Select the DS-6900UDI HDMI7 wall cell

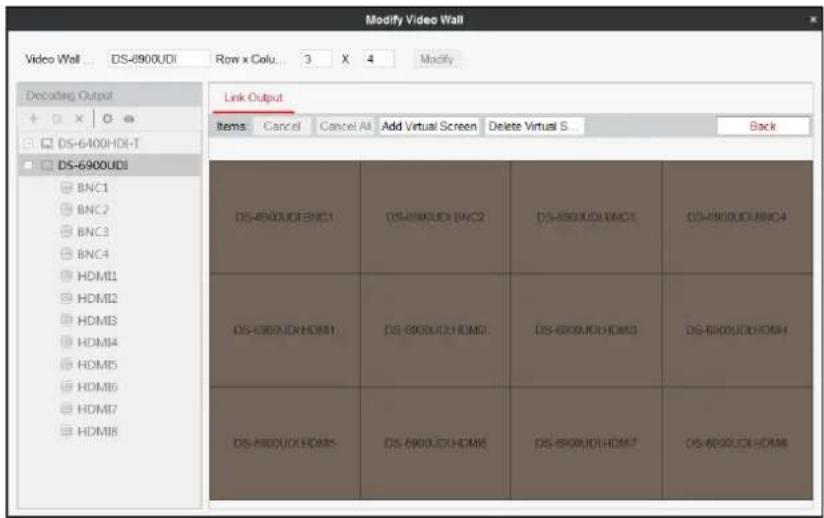[x=586, y=443]
